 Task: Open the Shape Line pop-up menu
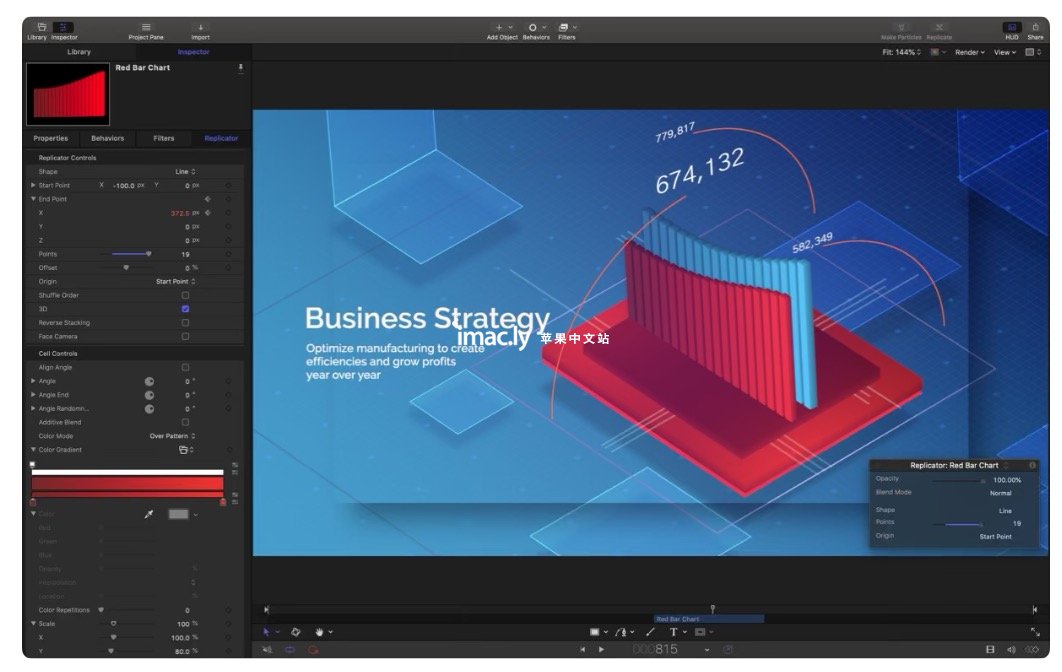coord(185,171)
